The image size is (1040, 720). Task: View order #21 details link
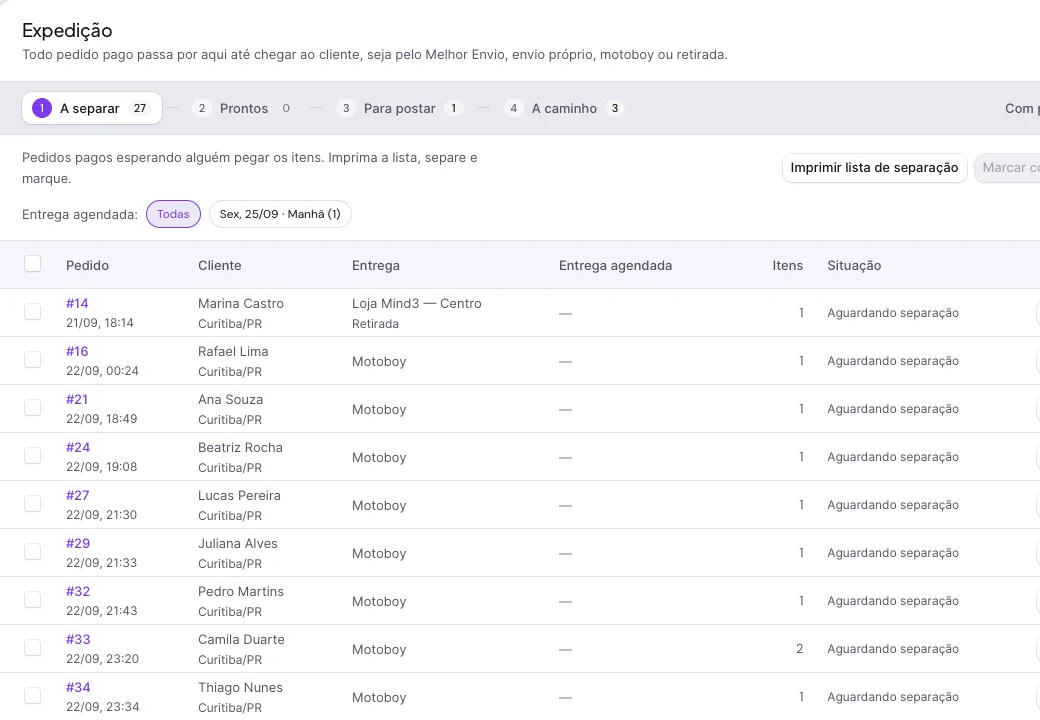[x=77, y=400]
